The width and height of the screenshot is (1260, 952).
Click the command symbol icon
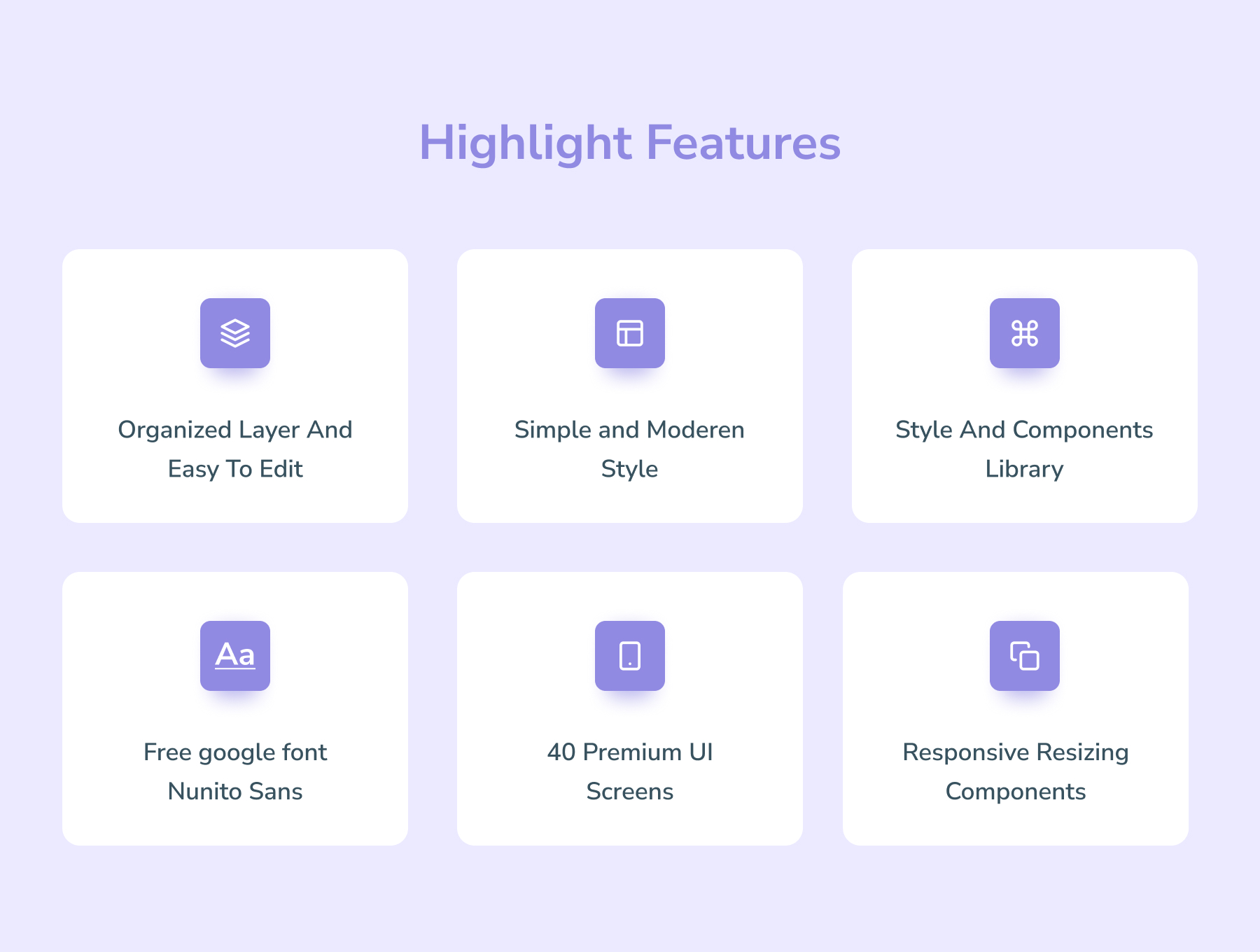point(1025,333)
